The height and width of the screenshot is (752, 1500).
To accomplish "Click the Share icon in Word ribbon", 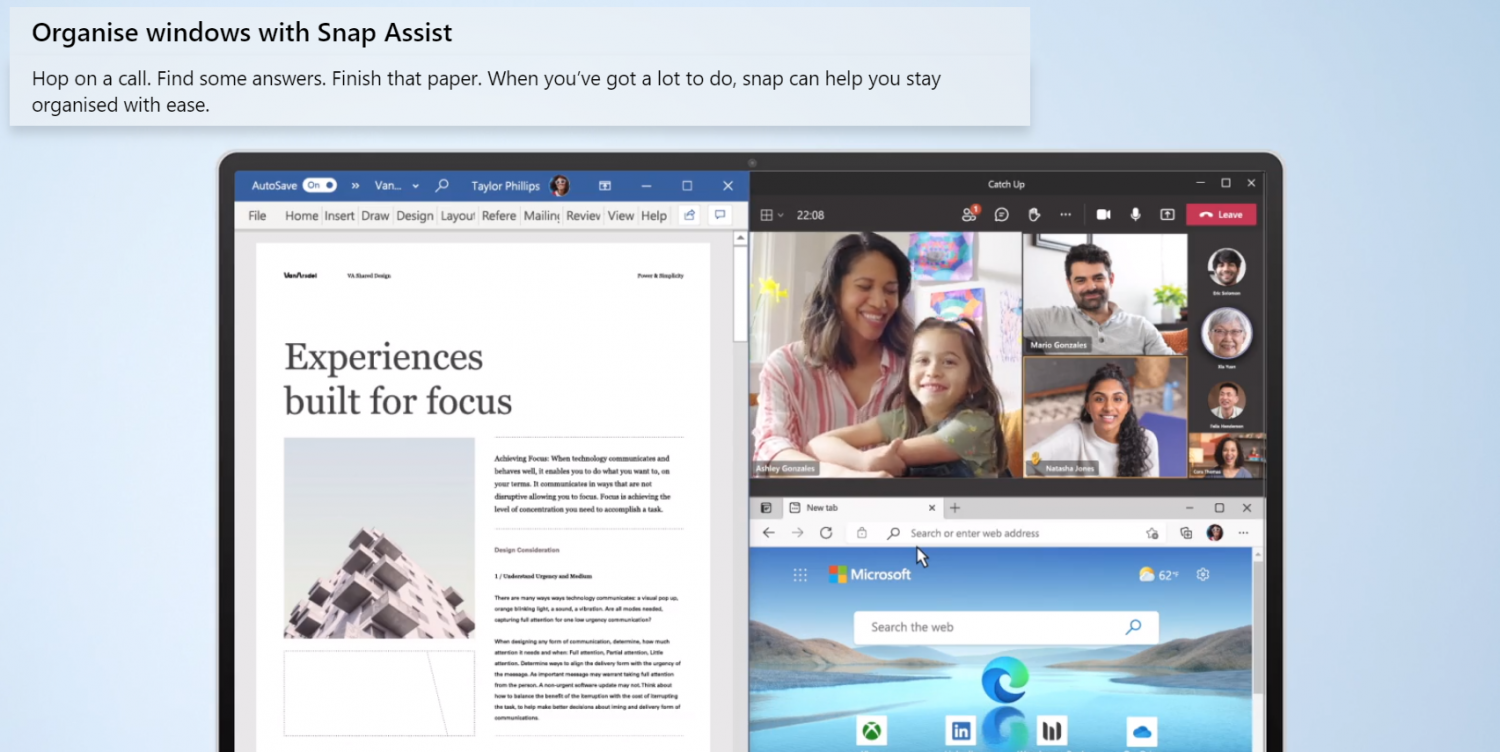I will [x=688, y=215].
